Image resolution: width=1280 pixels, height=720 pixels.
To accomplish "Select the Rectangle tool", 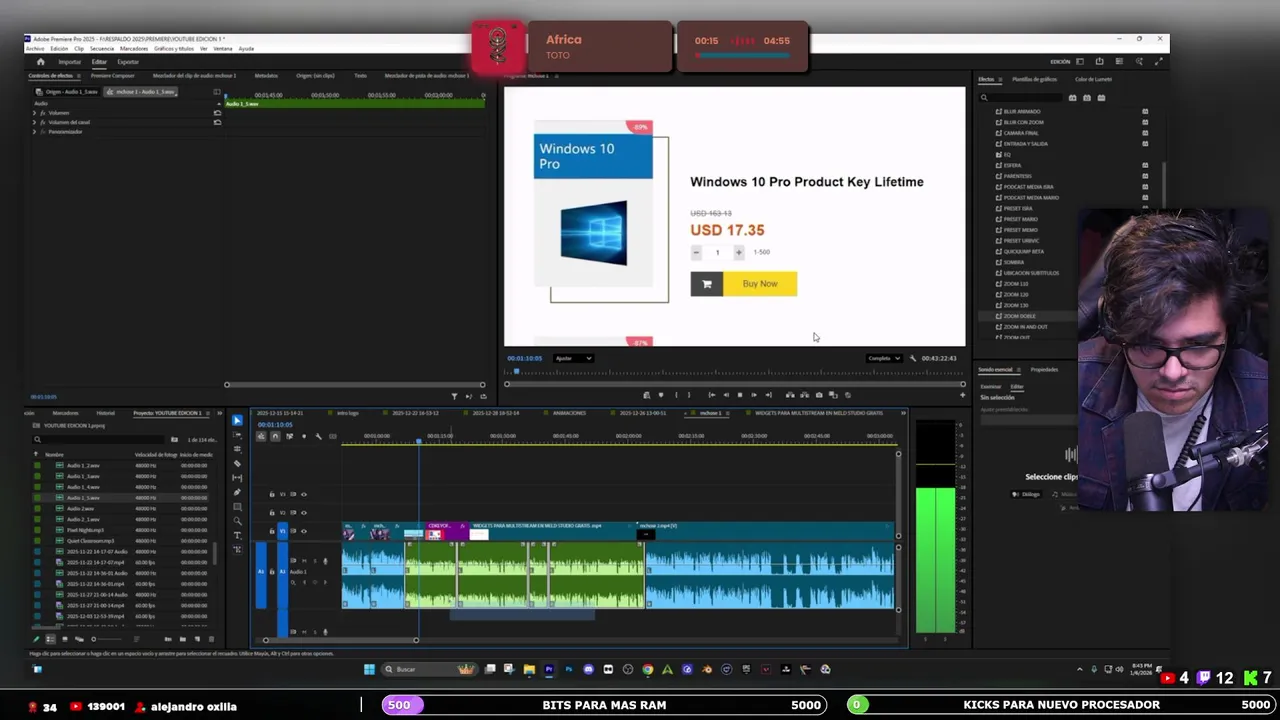I will [x=237, y=507].
